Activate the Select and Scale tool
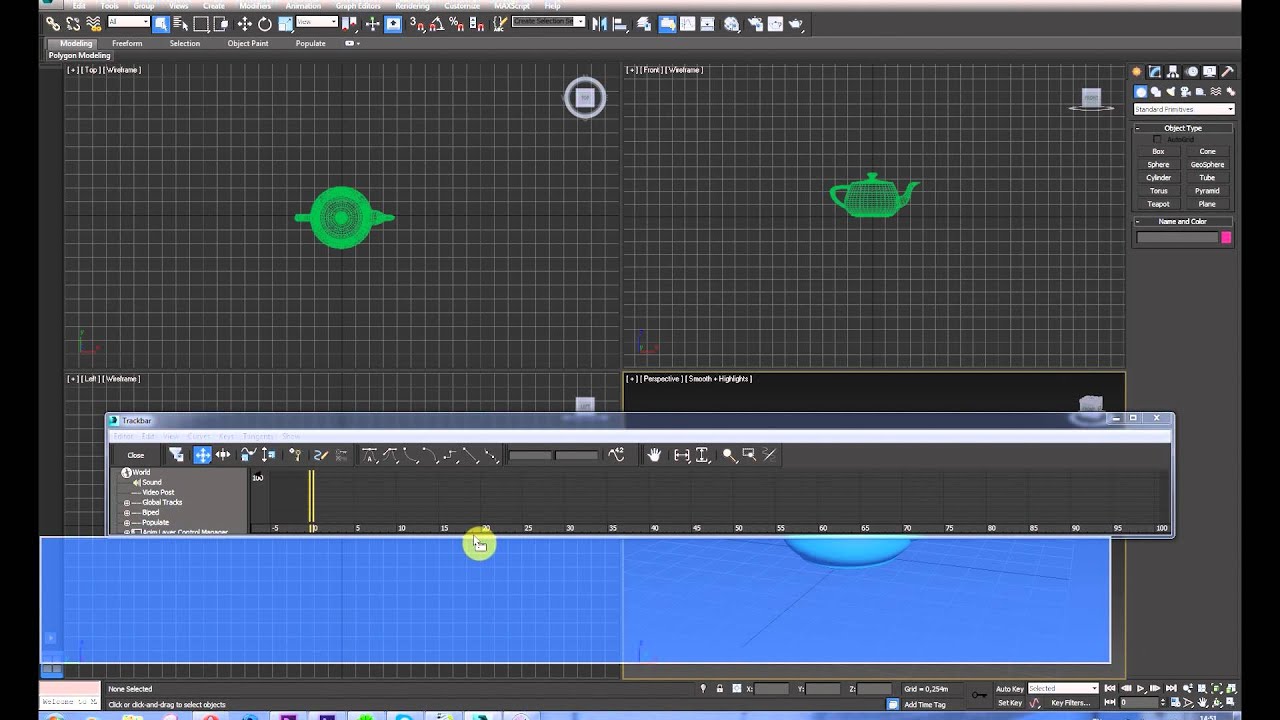 (286, 23)
